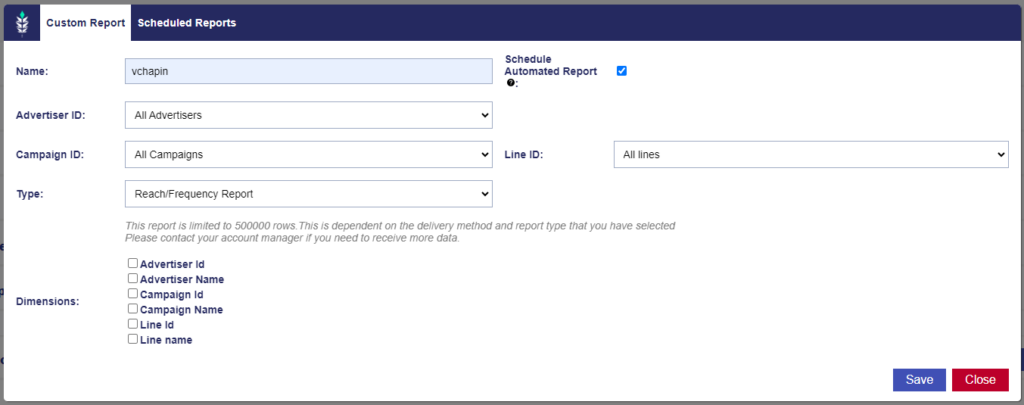The width and height of the screenshot is (1024, 405).
Task: Change the report Type dropdown
Action: point(308,194)
